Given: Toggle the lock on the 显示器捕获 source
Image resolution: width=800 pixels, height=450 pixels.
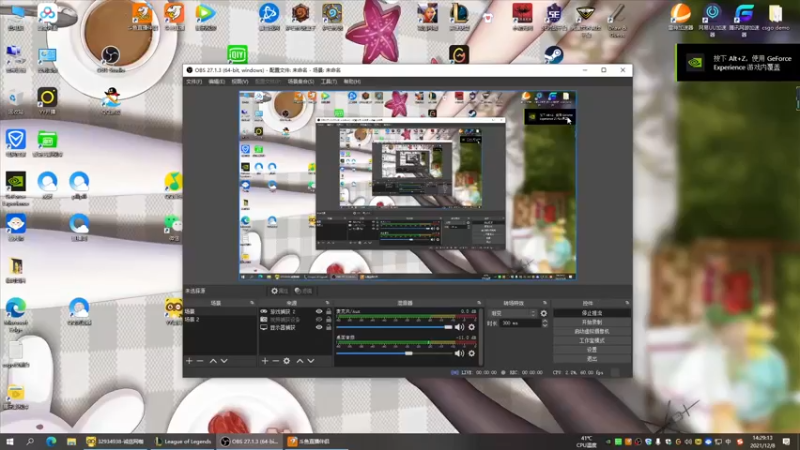Looking at the screenshot, I should (x=328, y=328).
